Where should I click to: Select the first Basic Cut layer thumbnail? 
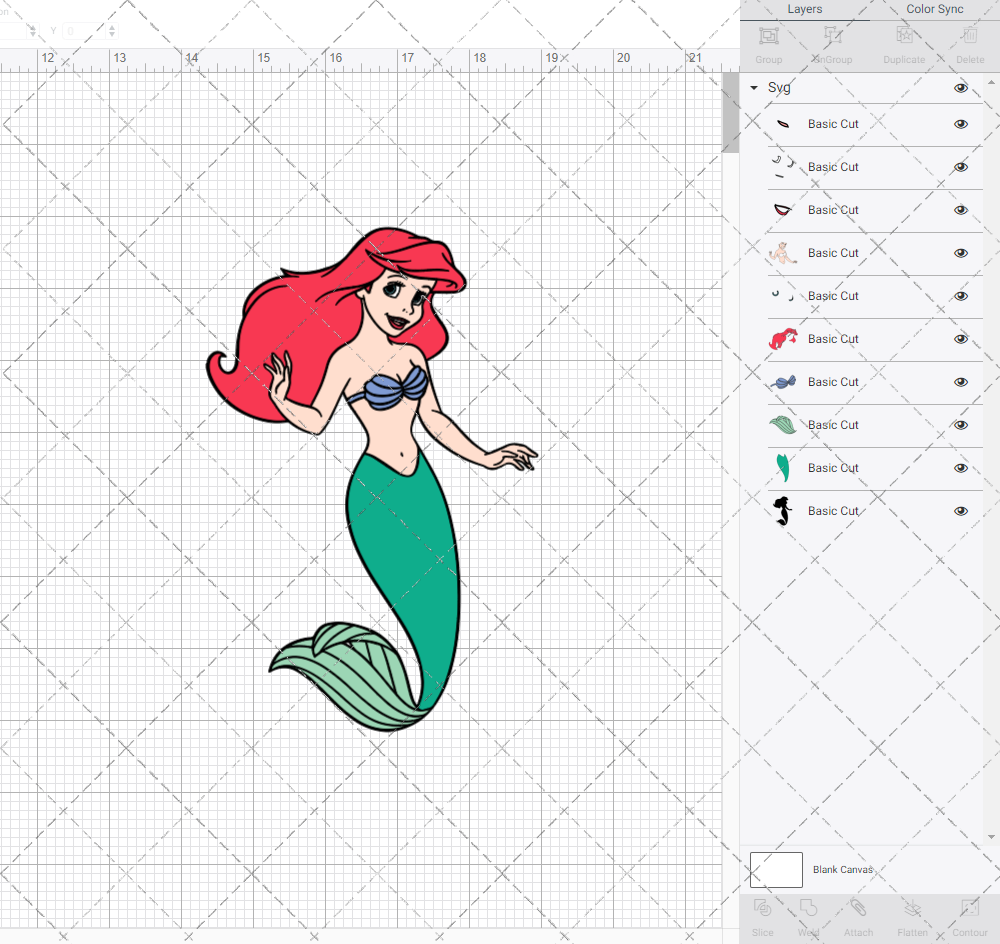click(x=783, y=124)
